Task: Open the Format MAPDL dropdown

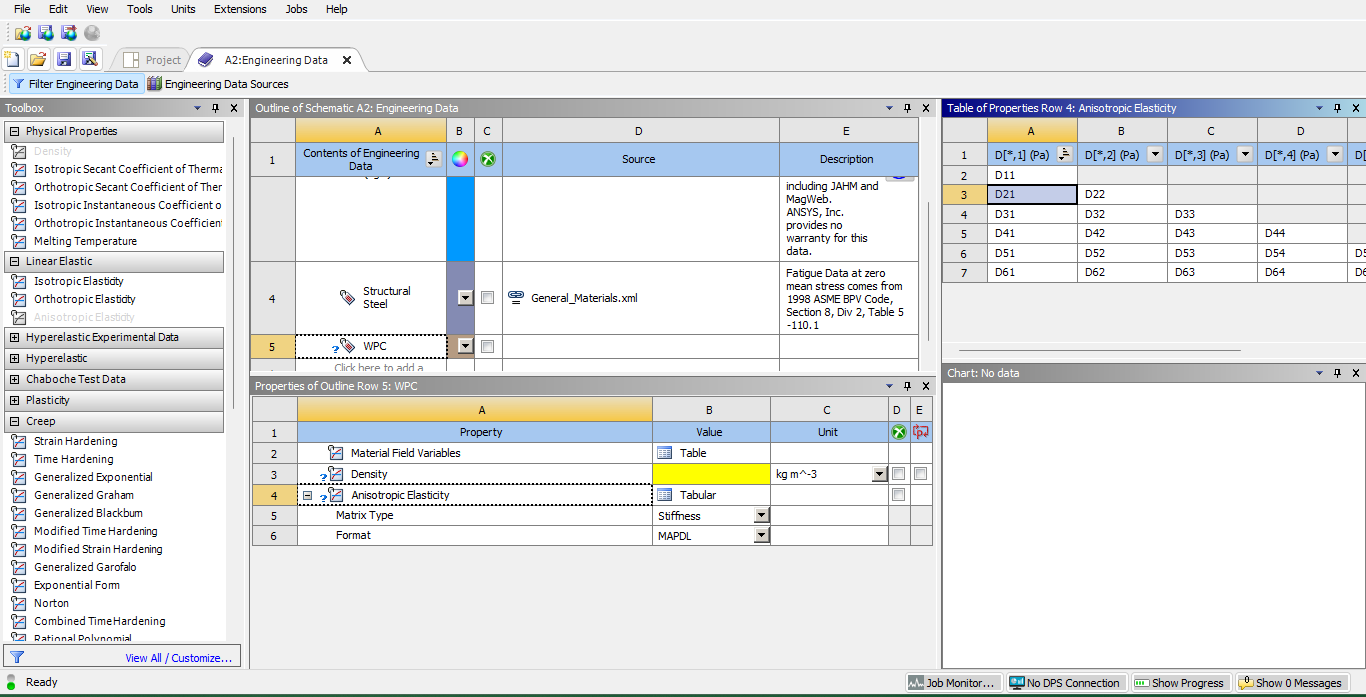Action: point(761,536)
